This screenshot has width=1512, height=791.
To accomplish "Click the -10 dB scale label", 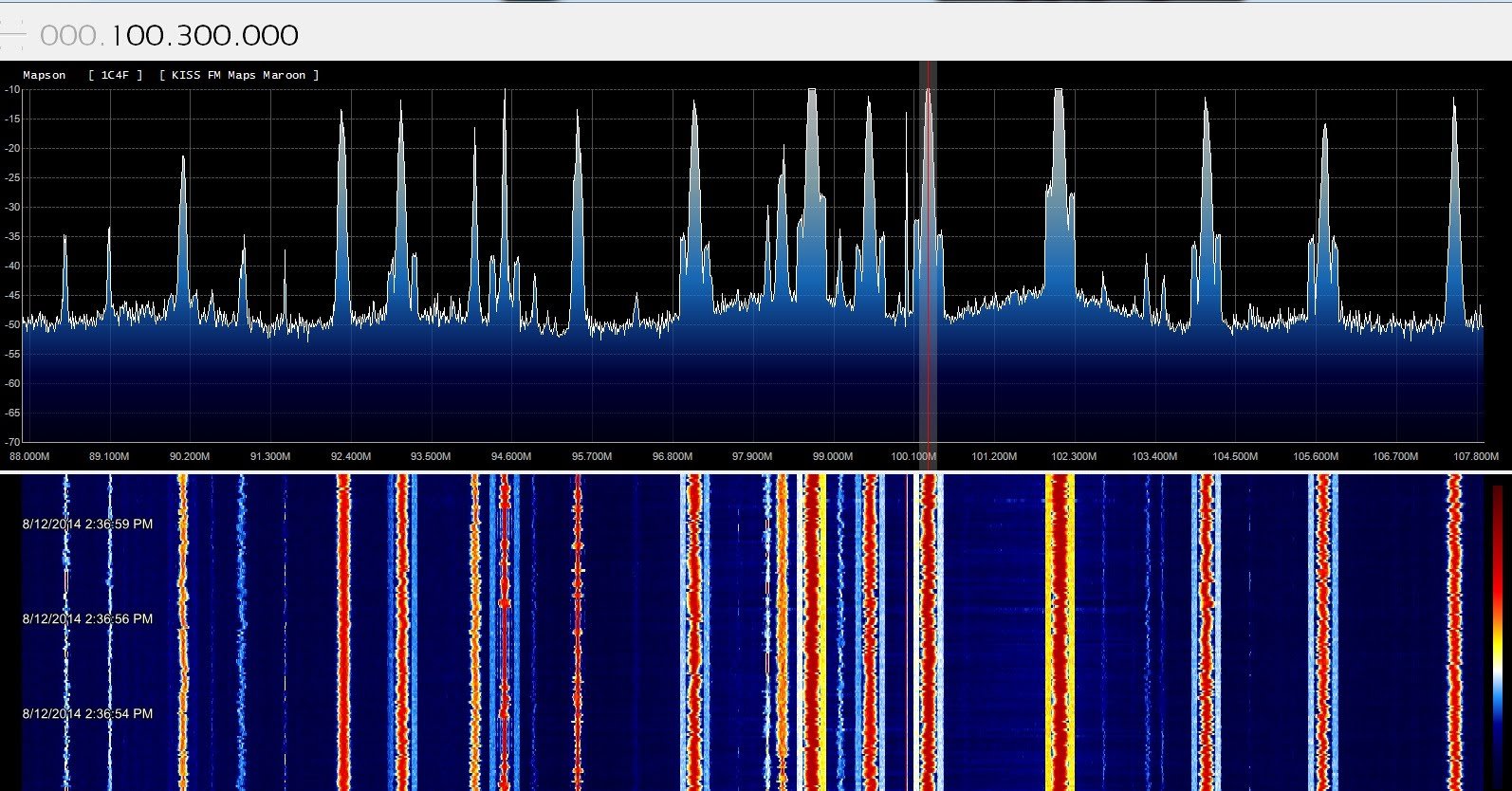I will (12, 89).
